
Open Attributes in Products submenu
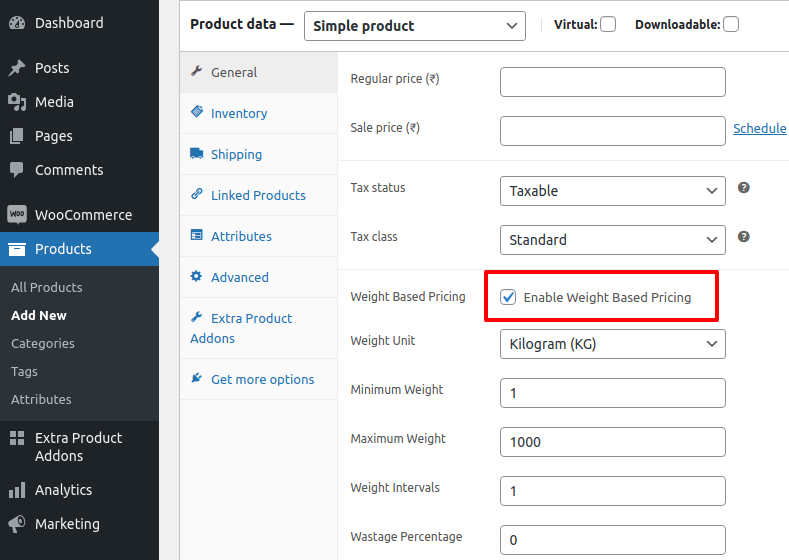(41, 399)
